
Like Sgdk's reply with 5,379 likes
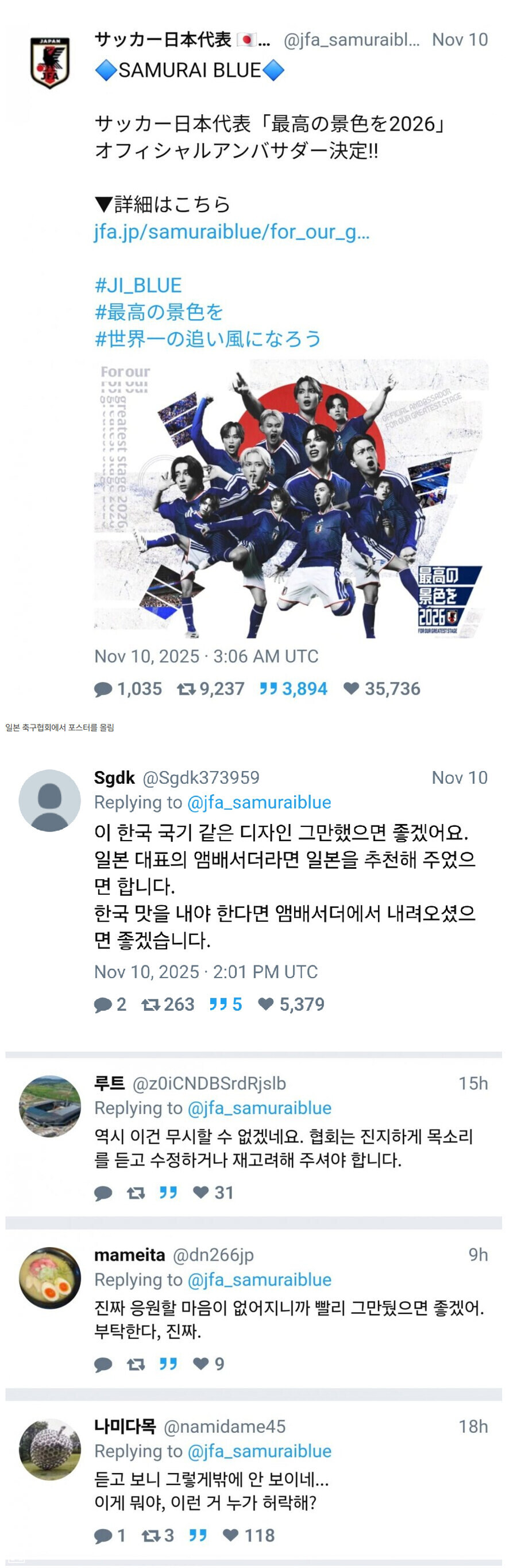click(x=291, y=1004)
